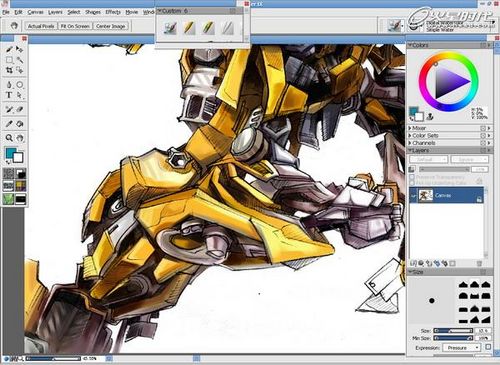Screen dimensions: 500x365
Task: Adjust the brush Size slider
Action: tap(453, 331)
